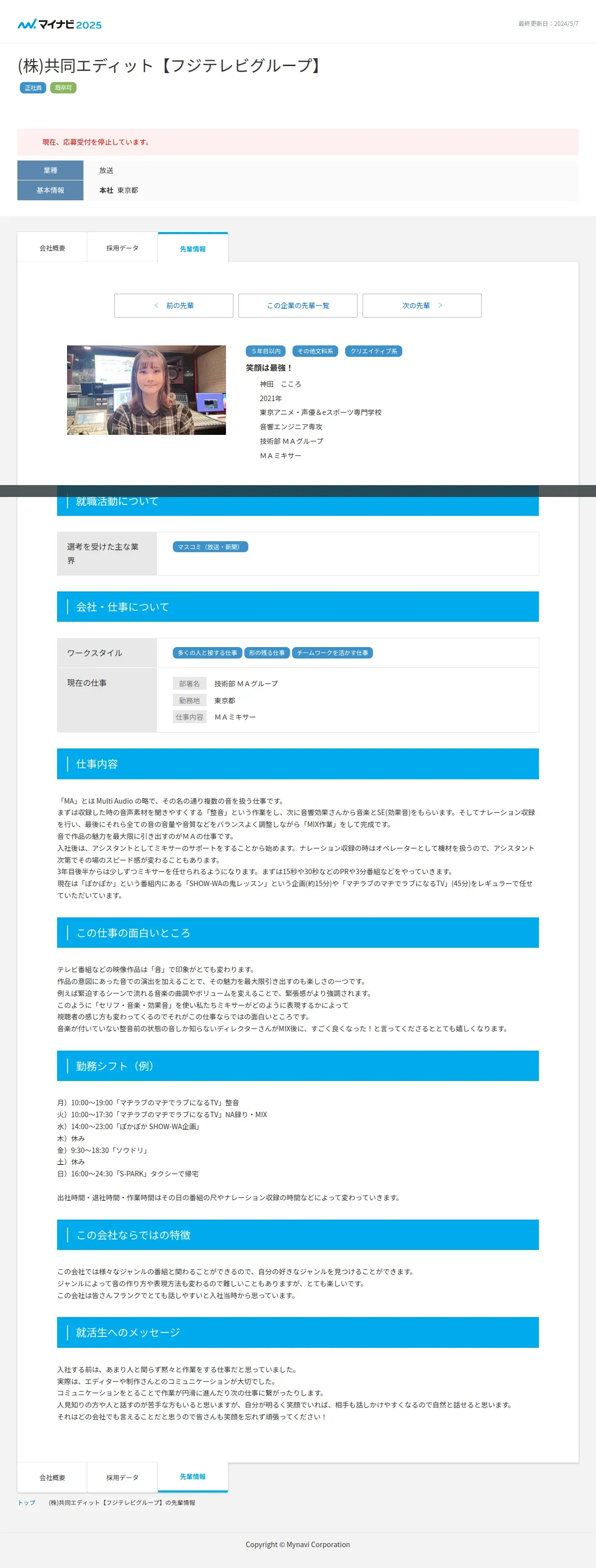Open この企業の先輩一覧 list

tap(298, 306)
